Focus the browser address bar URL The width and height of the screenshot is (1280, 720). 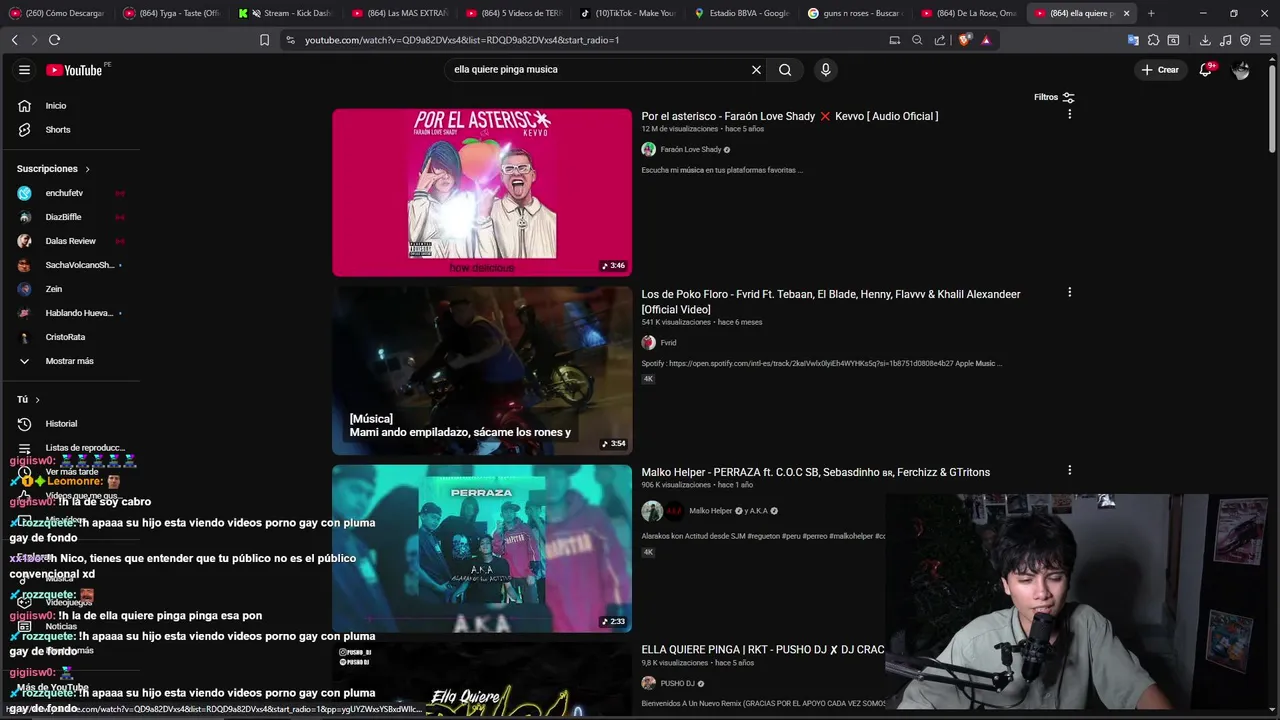[462, 40]
